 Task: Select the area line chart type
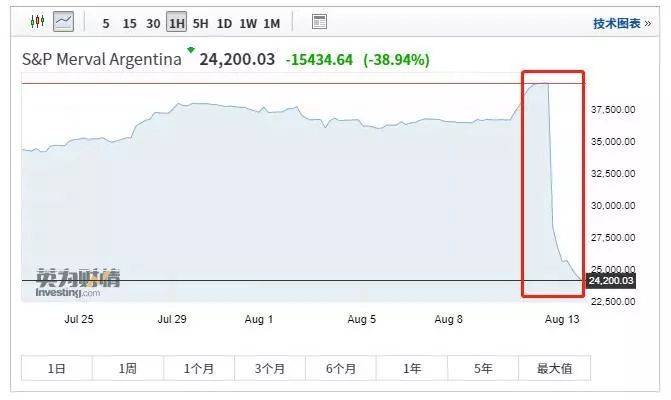click(x=63, y=21)
